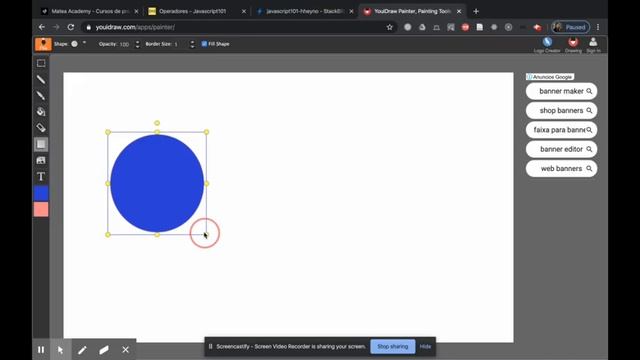Image resolution: width=640 pixels, height=360 pixels.
Task: Open the salmon background color swatch
Action: (41, 209)
